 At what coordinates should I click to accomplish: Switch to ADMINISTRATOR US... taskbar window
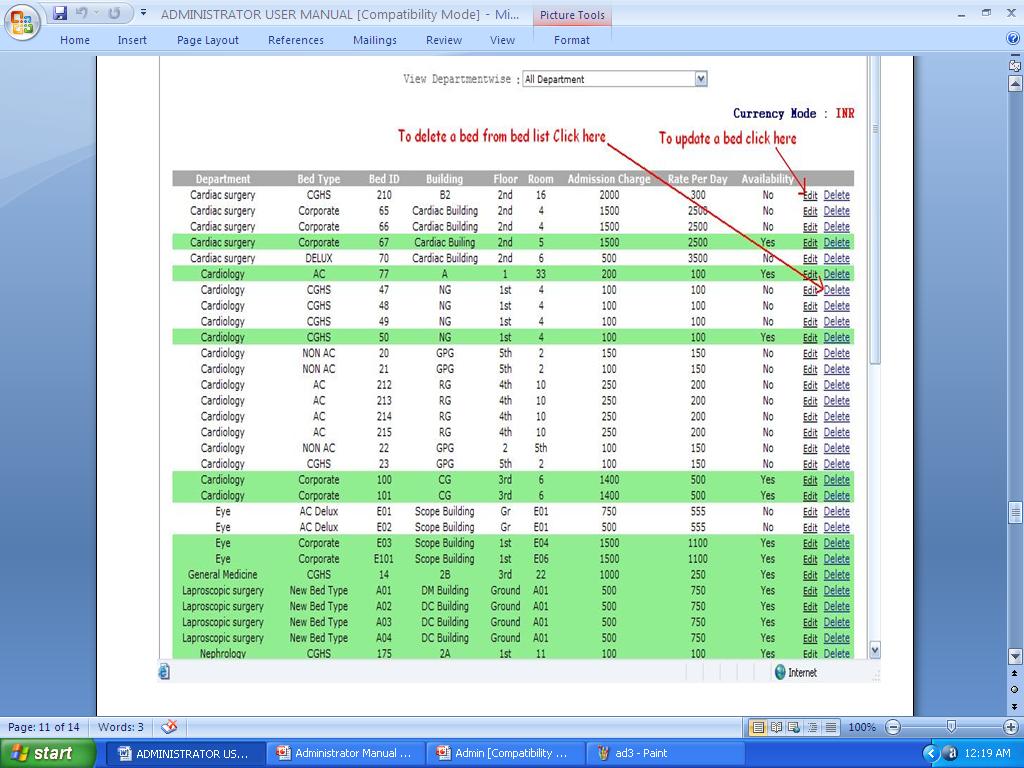click(184, 754)
